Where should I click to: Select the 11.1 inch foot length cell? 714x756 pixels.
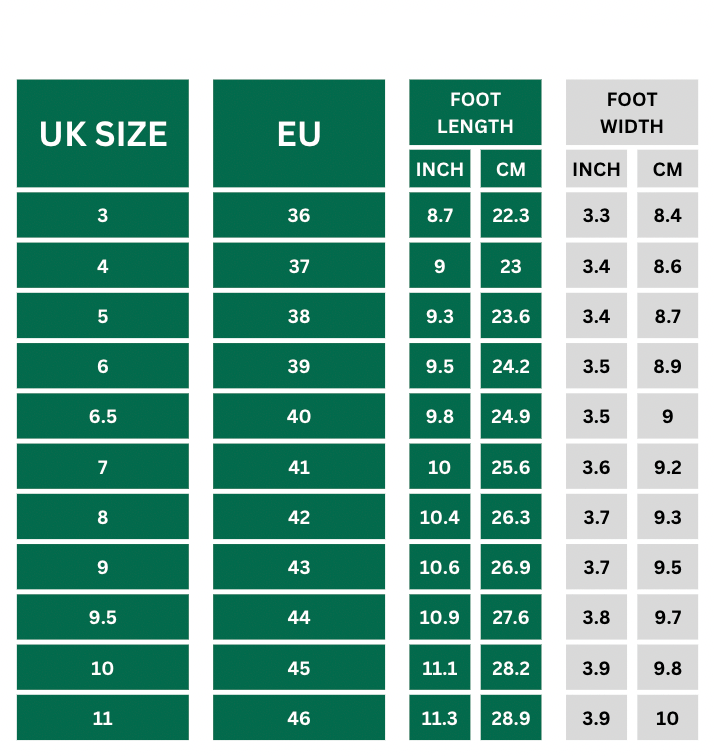pyautogui.click(x=440, y=668)
